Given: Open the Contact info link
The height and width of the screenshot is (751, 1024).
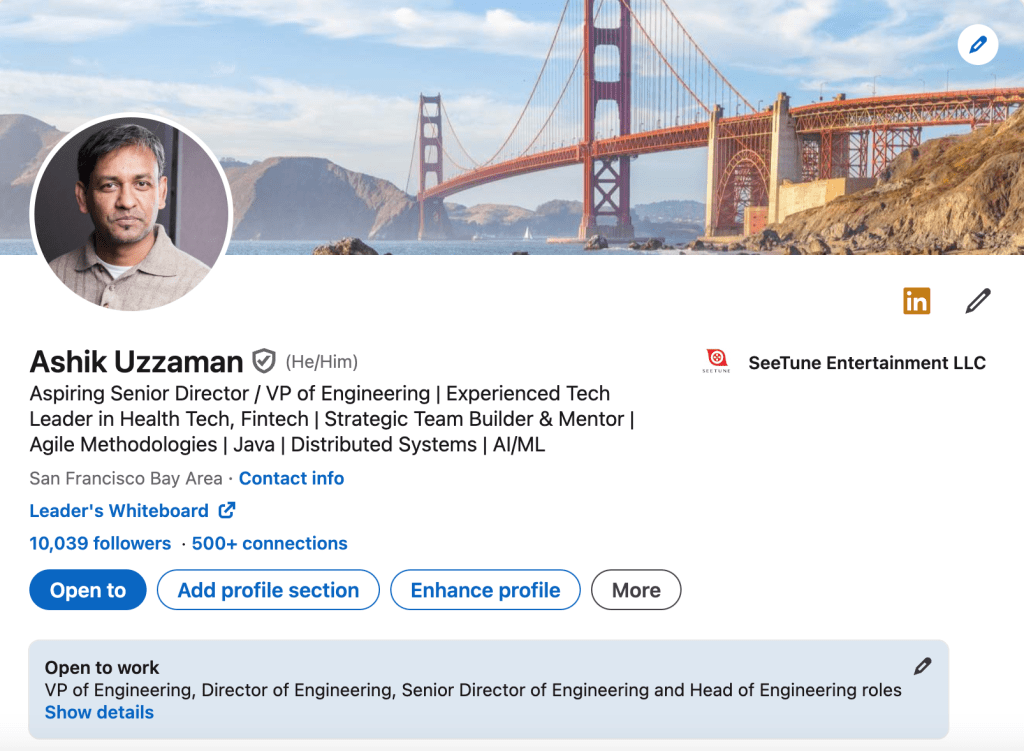Looking at the screenshot, I should (x=291, y=478).
